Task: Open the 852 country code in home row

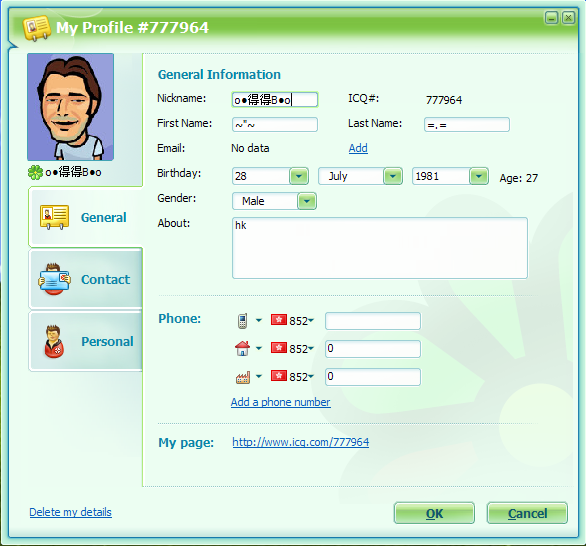Action: pyautogui.click(x=301, y=349)
